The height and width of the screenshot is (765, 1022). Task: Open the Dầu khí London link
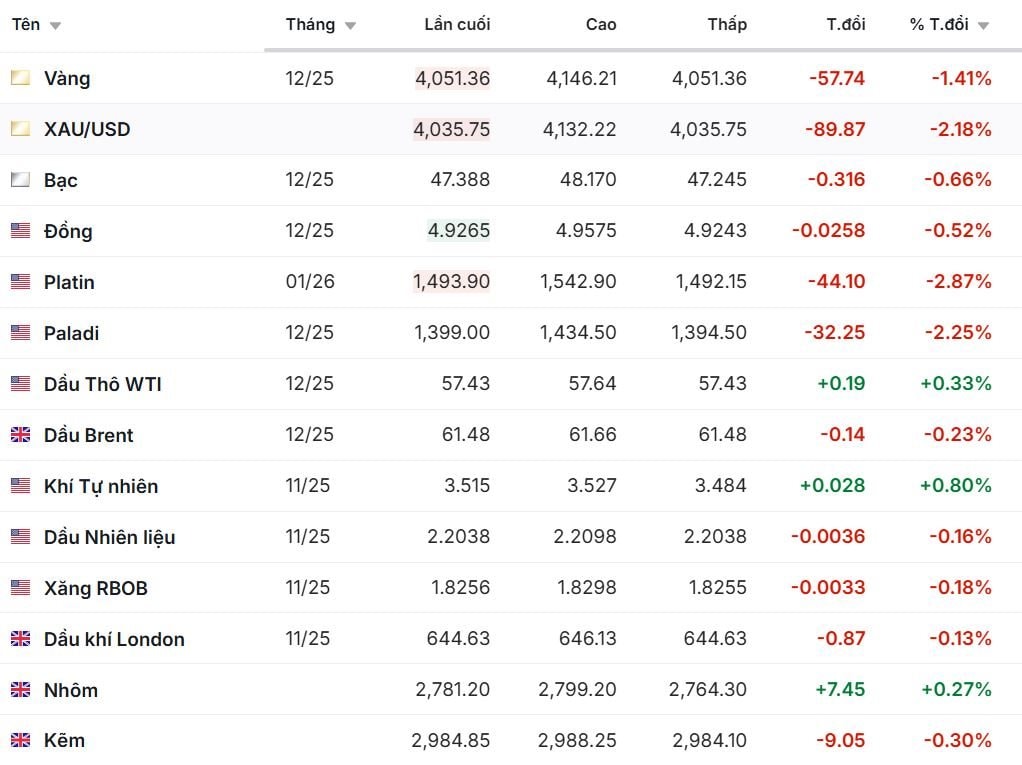click(x=114, y=639)
